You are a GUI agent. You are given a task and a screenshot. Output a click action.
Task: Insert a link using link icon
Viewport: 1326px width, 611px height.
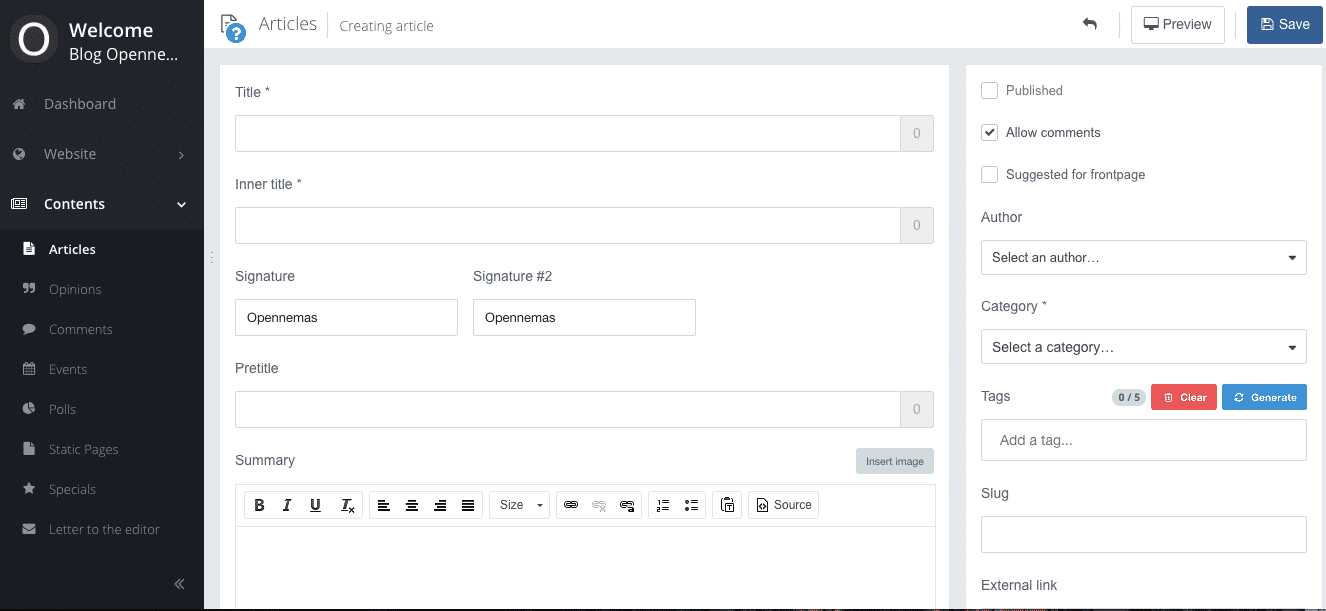[571, 505]
